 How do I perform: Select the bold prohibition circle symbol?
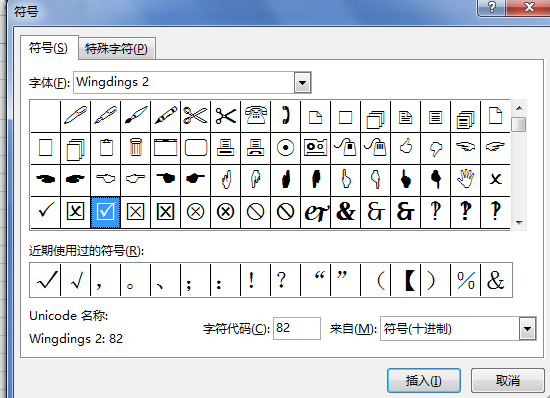[x=286, y=212]
